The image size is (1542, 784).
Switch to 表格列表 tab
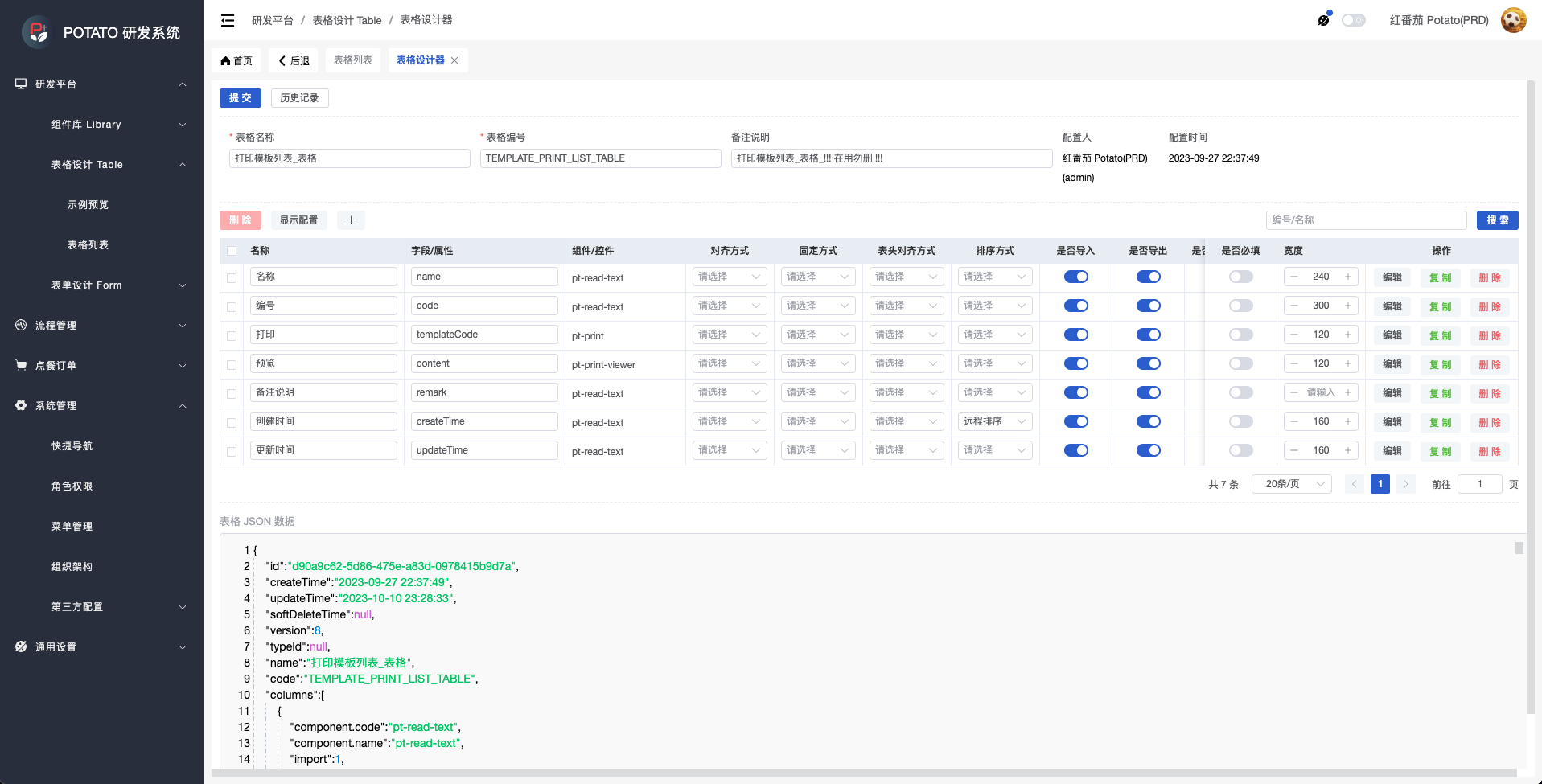pyautogui.click(x=353, y=60)
